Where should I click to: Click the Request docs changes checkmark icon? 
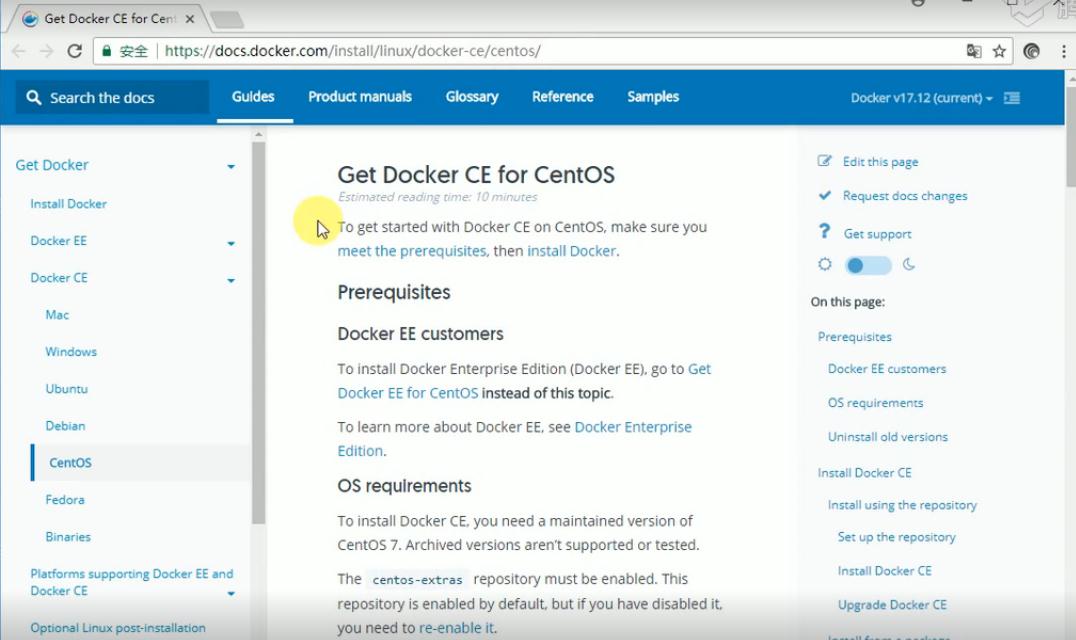point(825,195)
